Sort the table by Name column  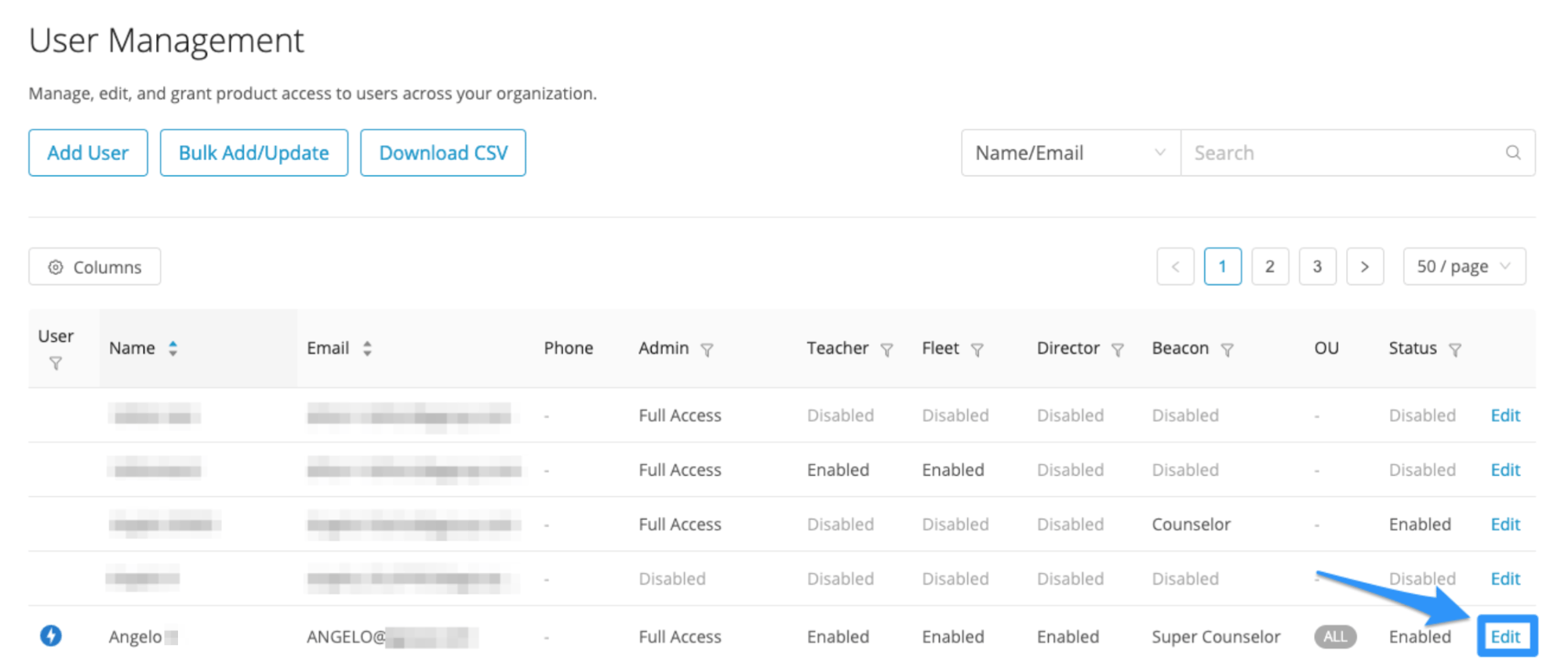click(x=173, y=349)
